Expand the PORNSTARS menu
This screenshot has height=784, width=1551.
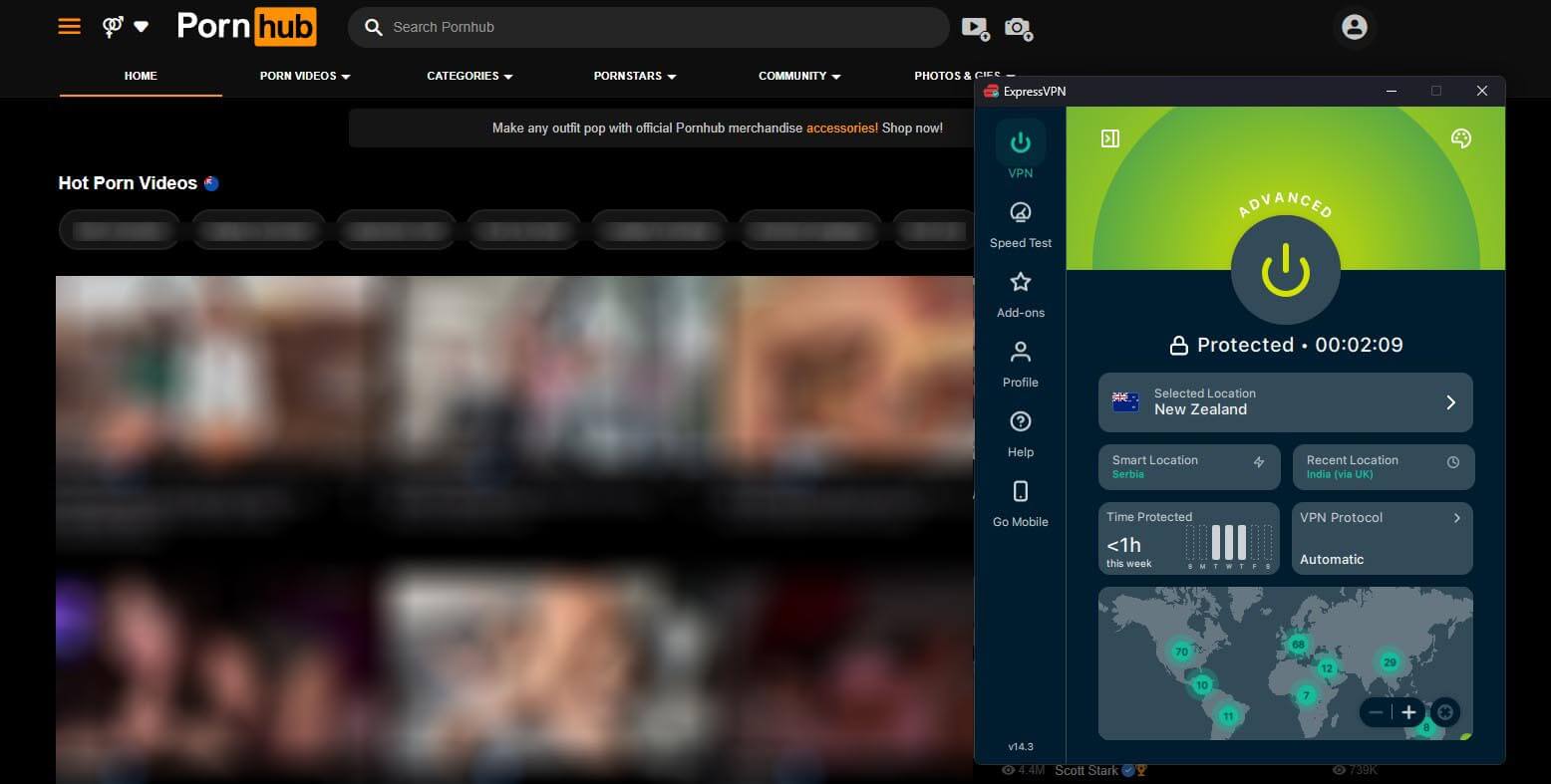point(635,76)
